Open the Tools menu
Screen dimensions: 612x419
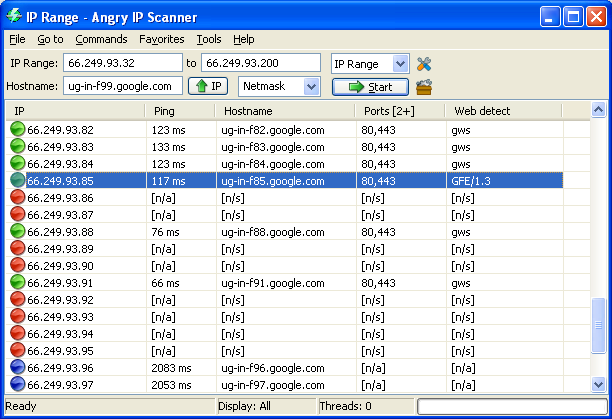click(209, 39)
